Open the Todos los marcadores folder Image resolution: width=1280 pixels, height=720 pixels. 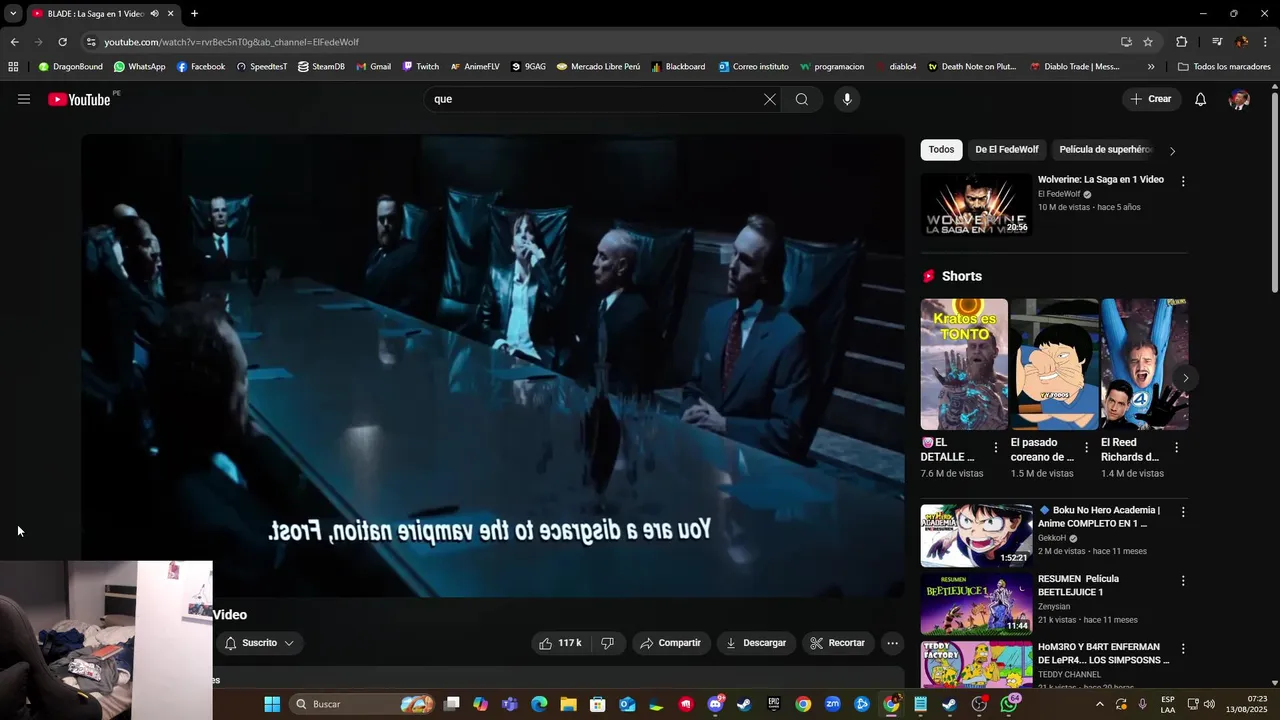point(1224,67)
